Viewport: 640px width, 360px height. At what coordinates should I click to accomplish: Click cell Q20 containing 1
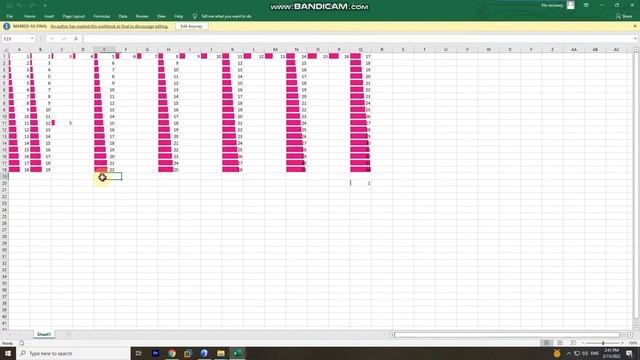[x=360, y=183]
